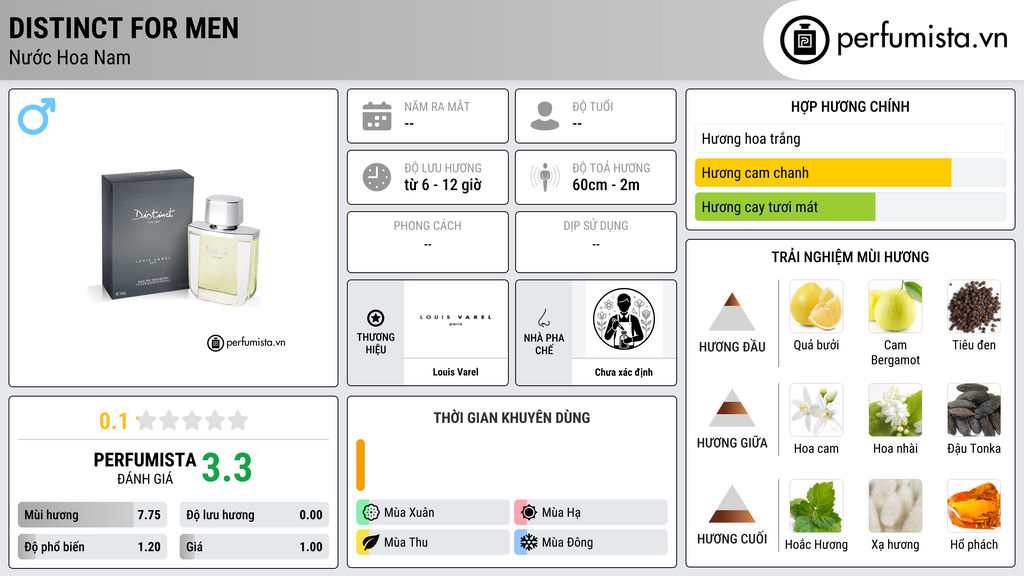1024x576 pixels.
Task: Click the Hương đầu pyramid icon
Action: 732,312
